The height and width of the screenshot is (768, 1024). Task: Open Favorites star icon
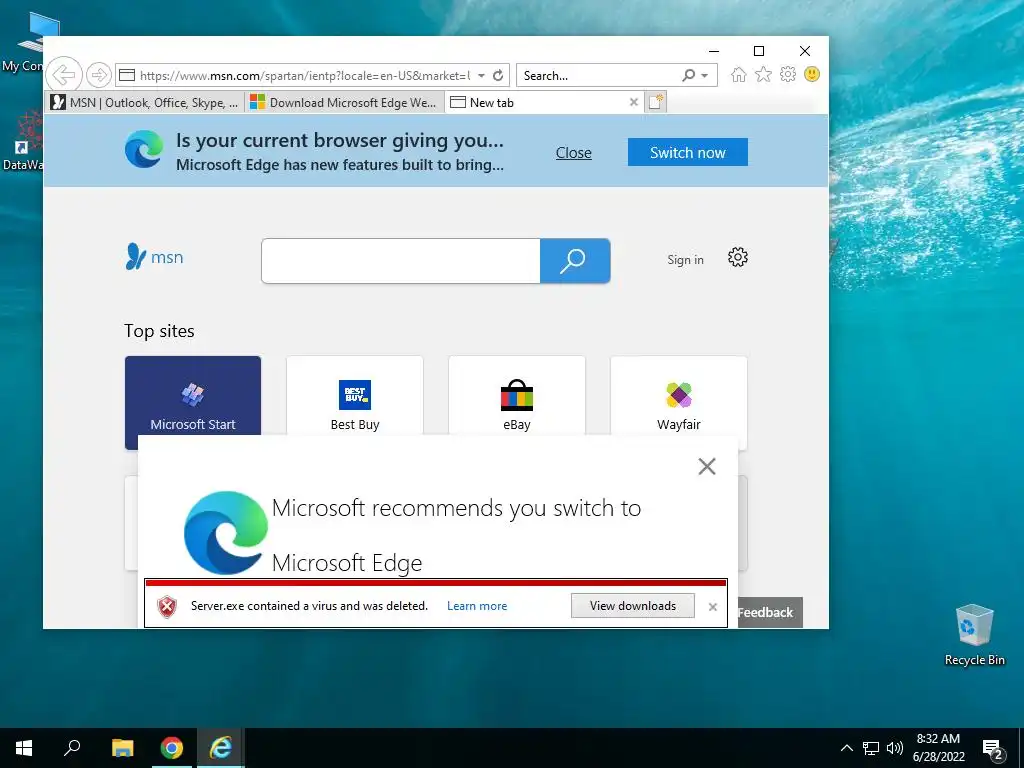pos(763,74)
